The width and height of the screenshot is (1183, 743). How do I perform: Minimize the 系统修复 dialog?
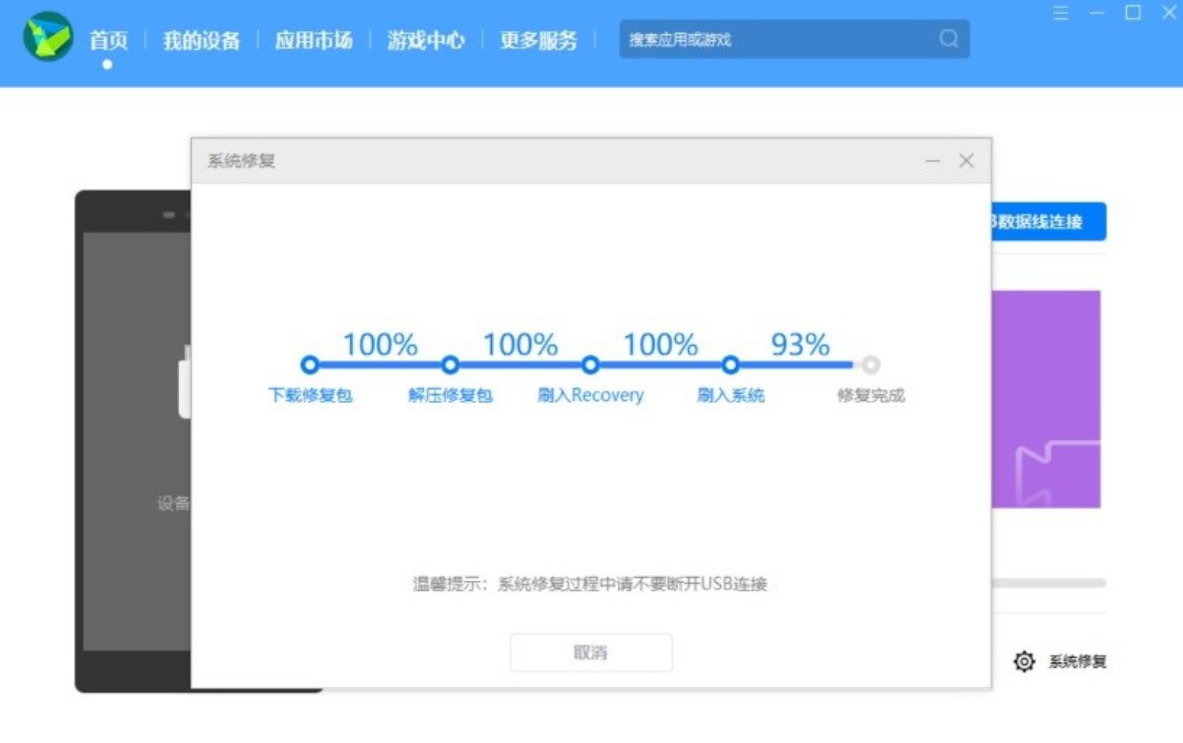pyautogui.click(x=932, y=161)
